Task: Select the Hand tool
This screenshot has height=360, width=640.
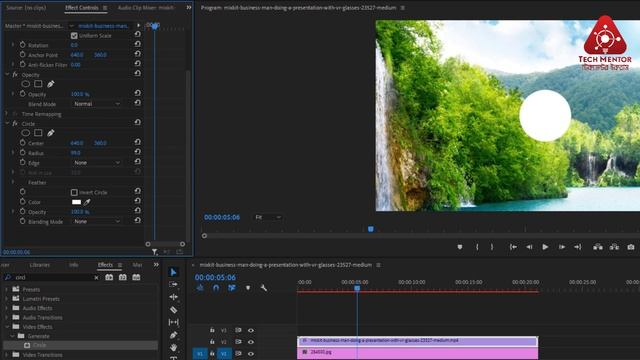Action: point(173,347)
